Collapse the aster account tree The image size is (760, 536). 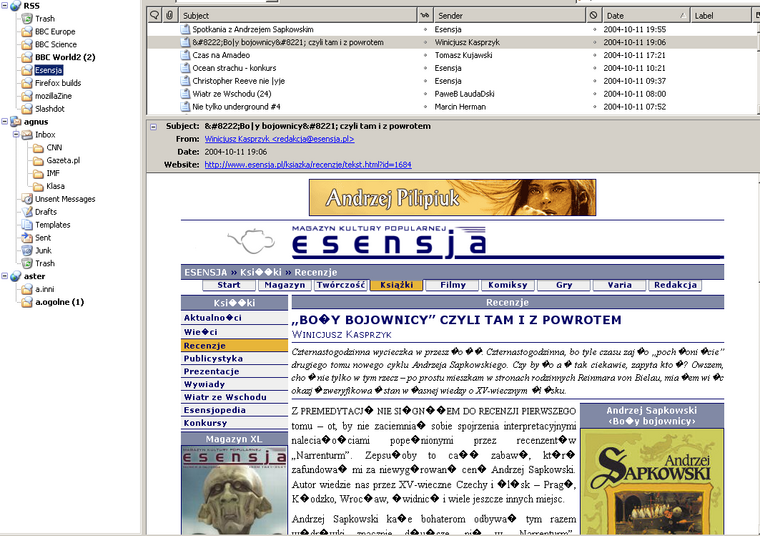click(x=4, y=276)
